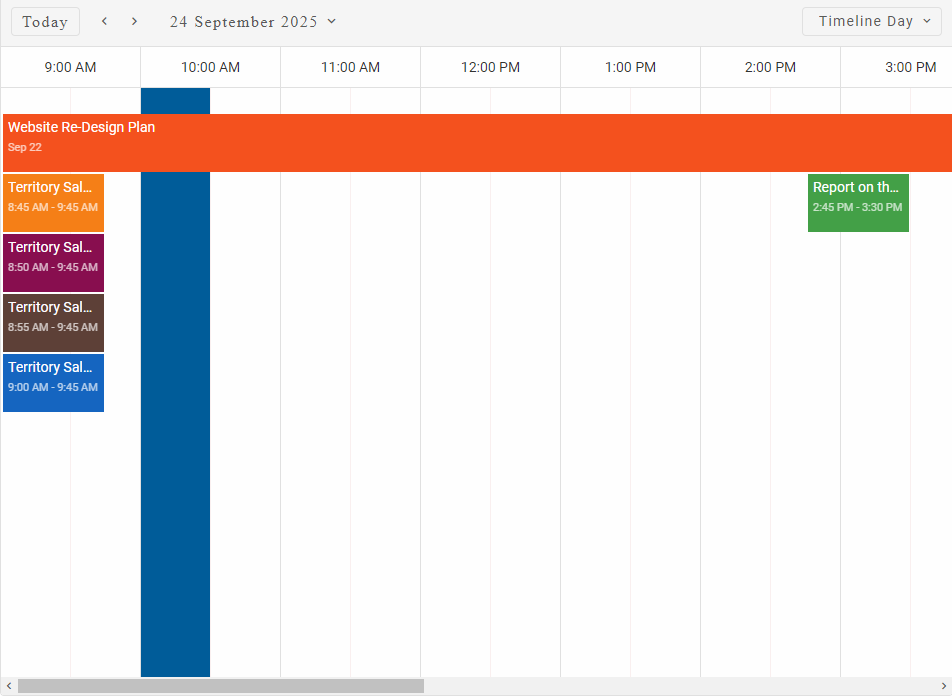Select the brown Territory Sales 8:55 AM event
952x698 pixels.
(53, 322)
